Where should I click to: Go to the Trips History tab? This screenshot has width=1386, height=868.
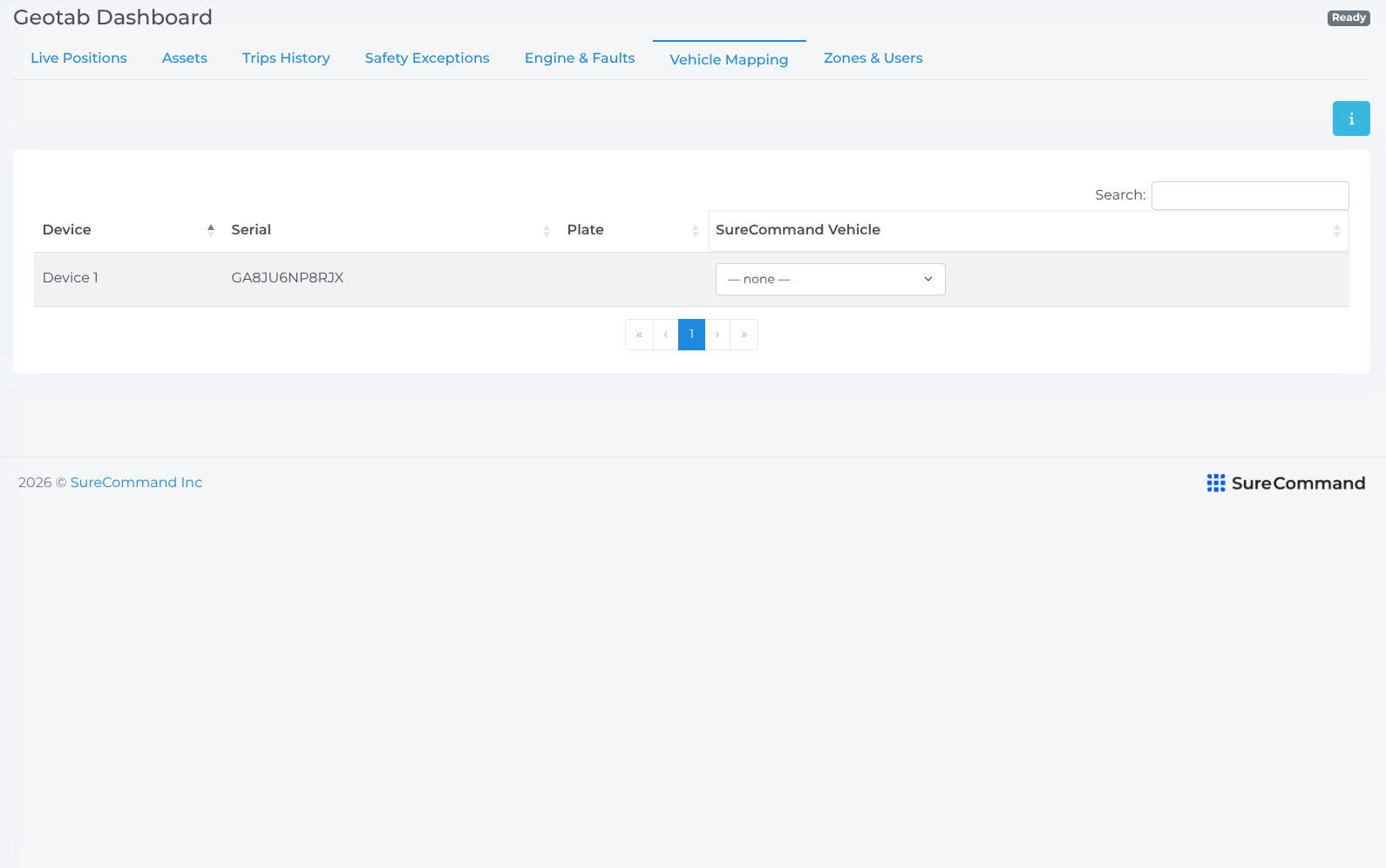286,58
